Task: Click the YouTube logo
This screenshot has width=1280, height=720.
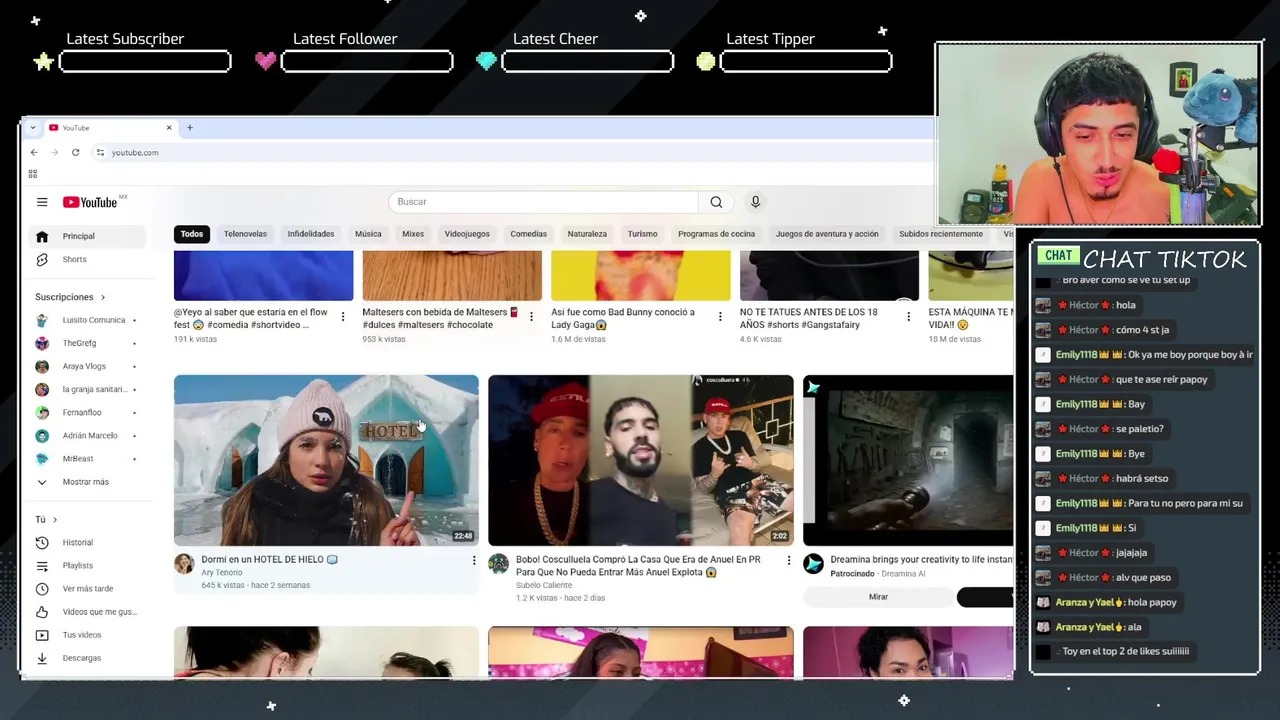Action: point(90,202)
